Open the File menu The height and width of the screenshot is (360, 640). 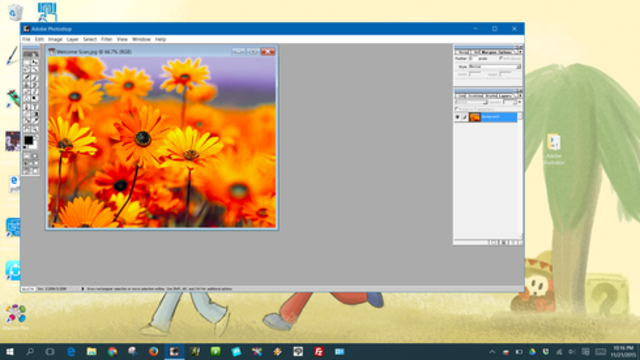click(x=26, y=39)
